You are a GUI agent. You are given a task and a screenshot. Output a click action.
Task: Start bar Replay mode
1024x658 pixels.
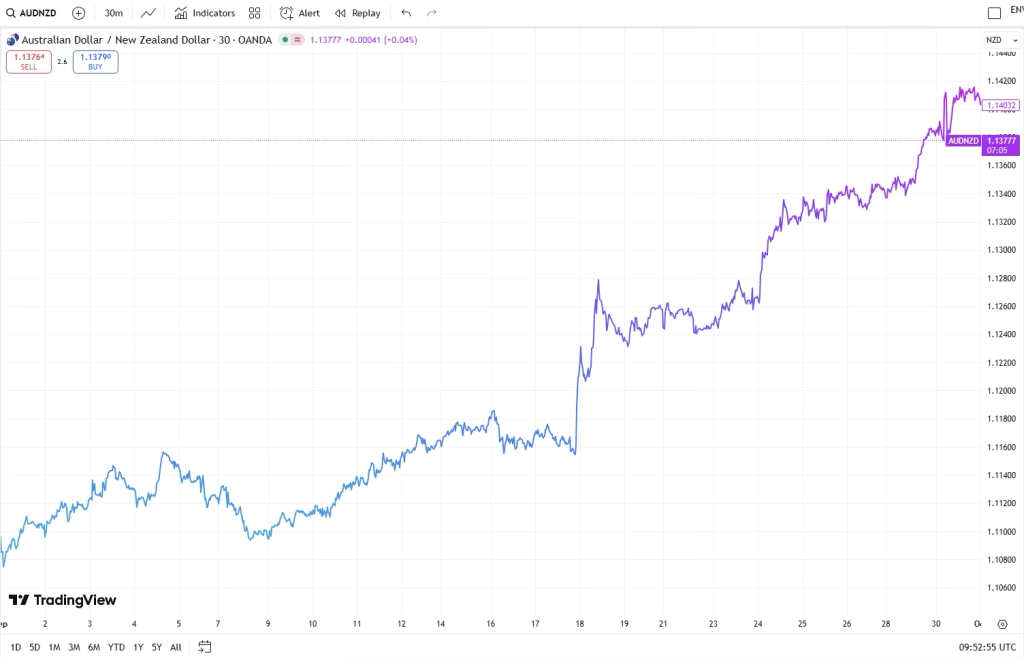tap(358, 13)
